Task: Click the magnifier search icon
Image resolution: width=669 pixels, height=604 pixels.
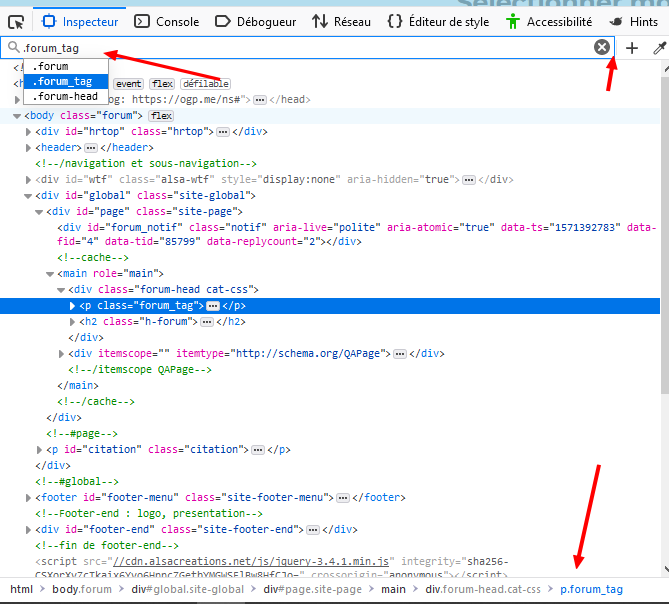Action: [14, 47]
